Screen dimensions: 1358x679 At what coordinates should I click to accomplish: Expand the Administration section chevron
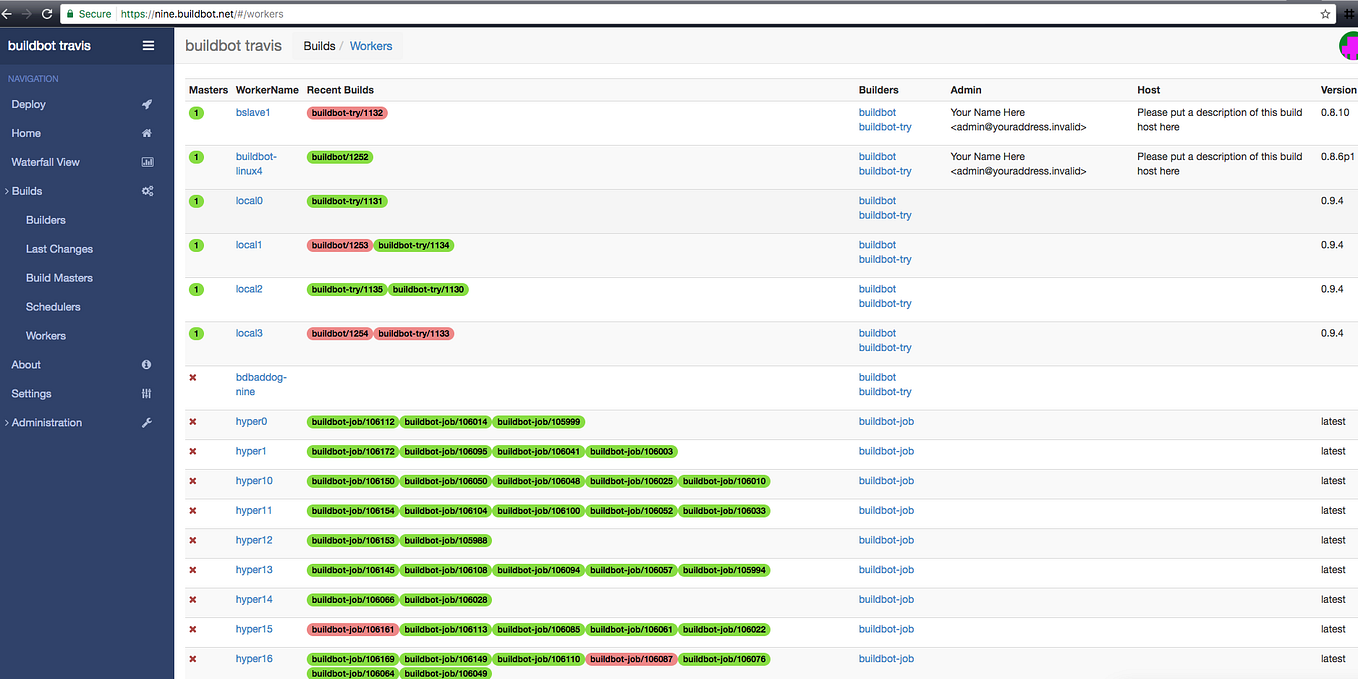click(6, 423)
